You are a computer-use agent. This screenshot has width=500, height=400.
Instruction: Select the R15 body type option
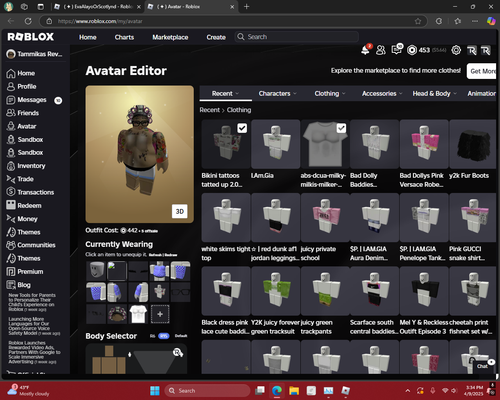164,336
